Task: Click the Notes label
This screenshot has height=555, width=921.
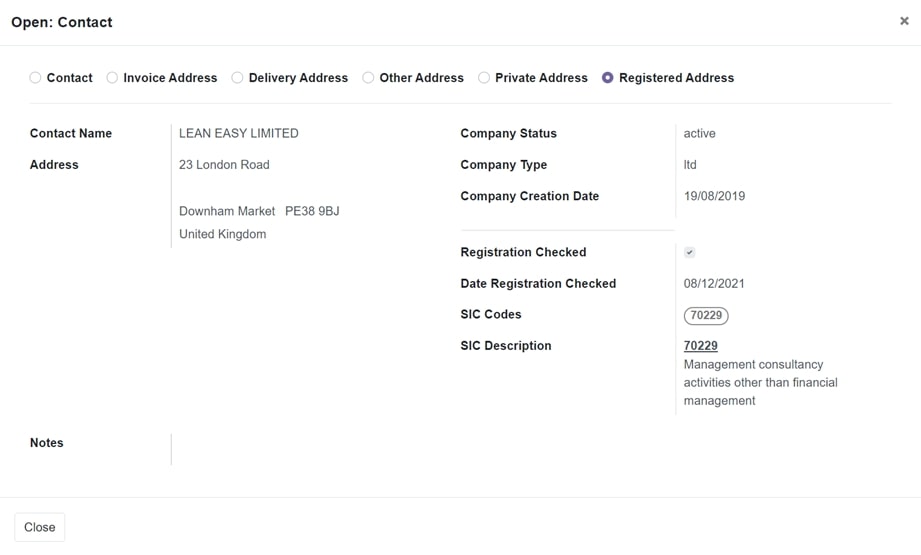Action: click(x=47, y=443)
